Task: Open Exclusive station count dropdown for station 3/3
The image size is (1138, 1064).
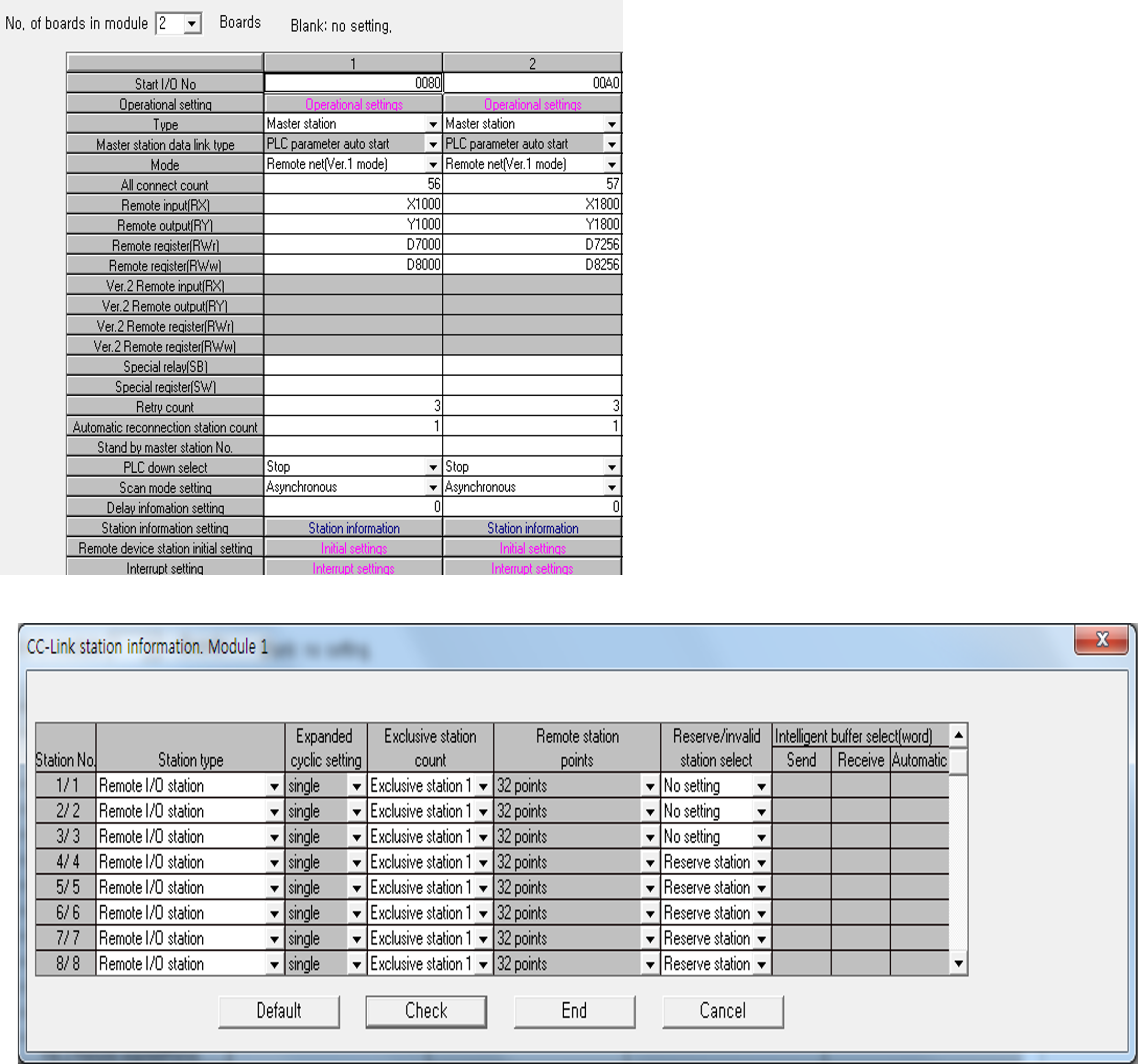Action: click(x=483, y=837)
